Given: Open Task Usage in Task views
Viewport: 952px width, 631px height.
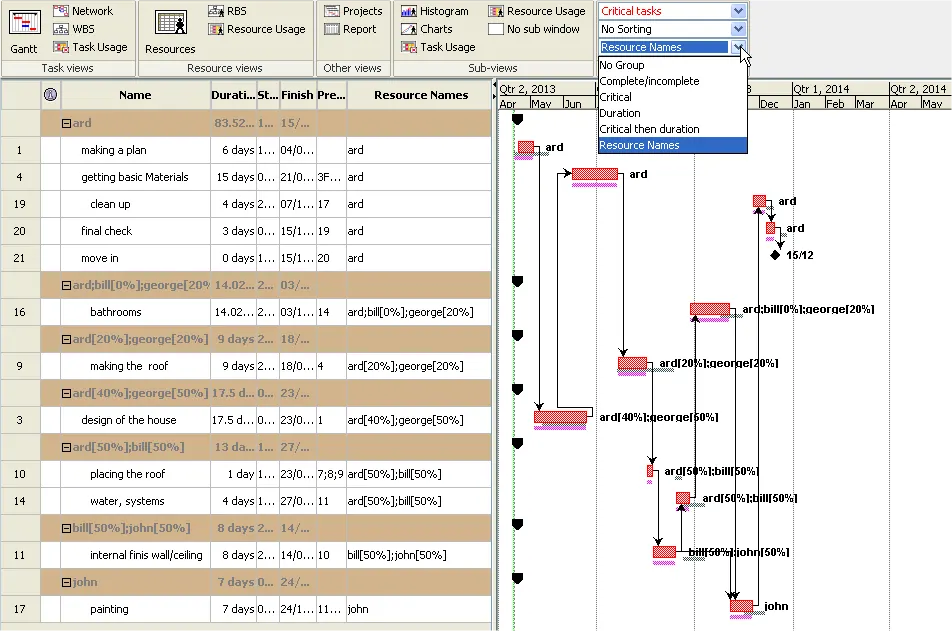Looking at the screenshot, I should (90, 47).
